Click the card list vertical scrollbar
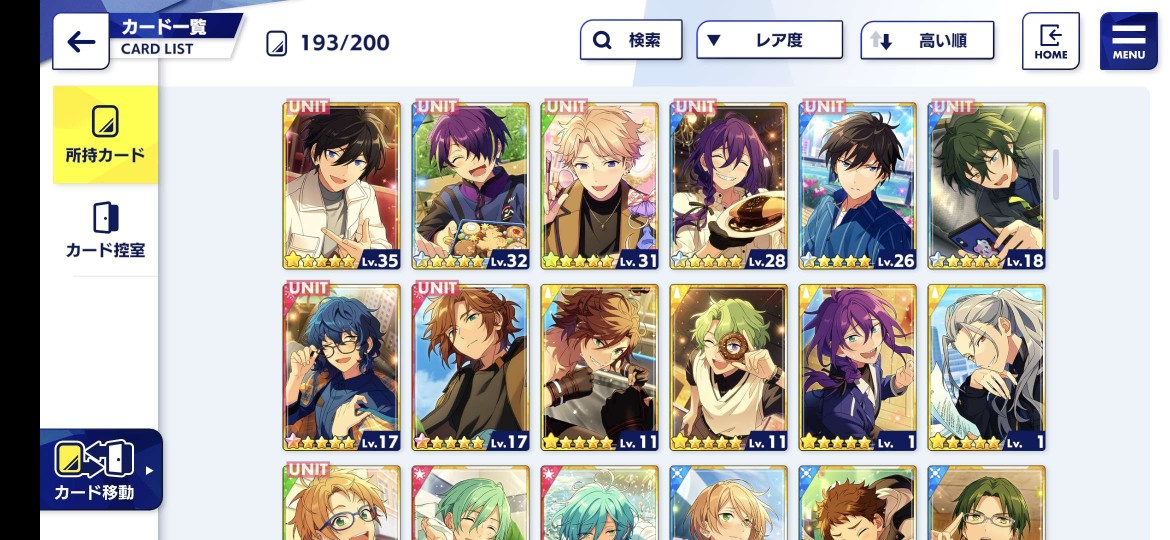The width and height of the screenshot is (1170, 540). (1056, 175)
